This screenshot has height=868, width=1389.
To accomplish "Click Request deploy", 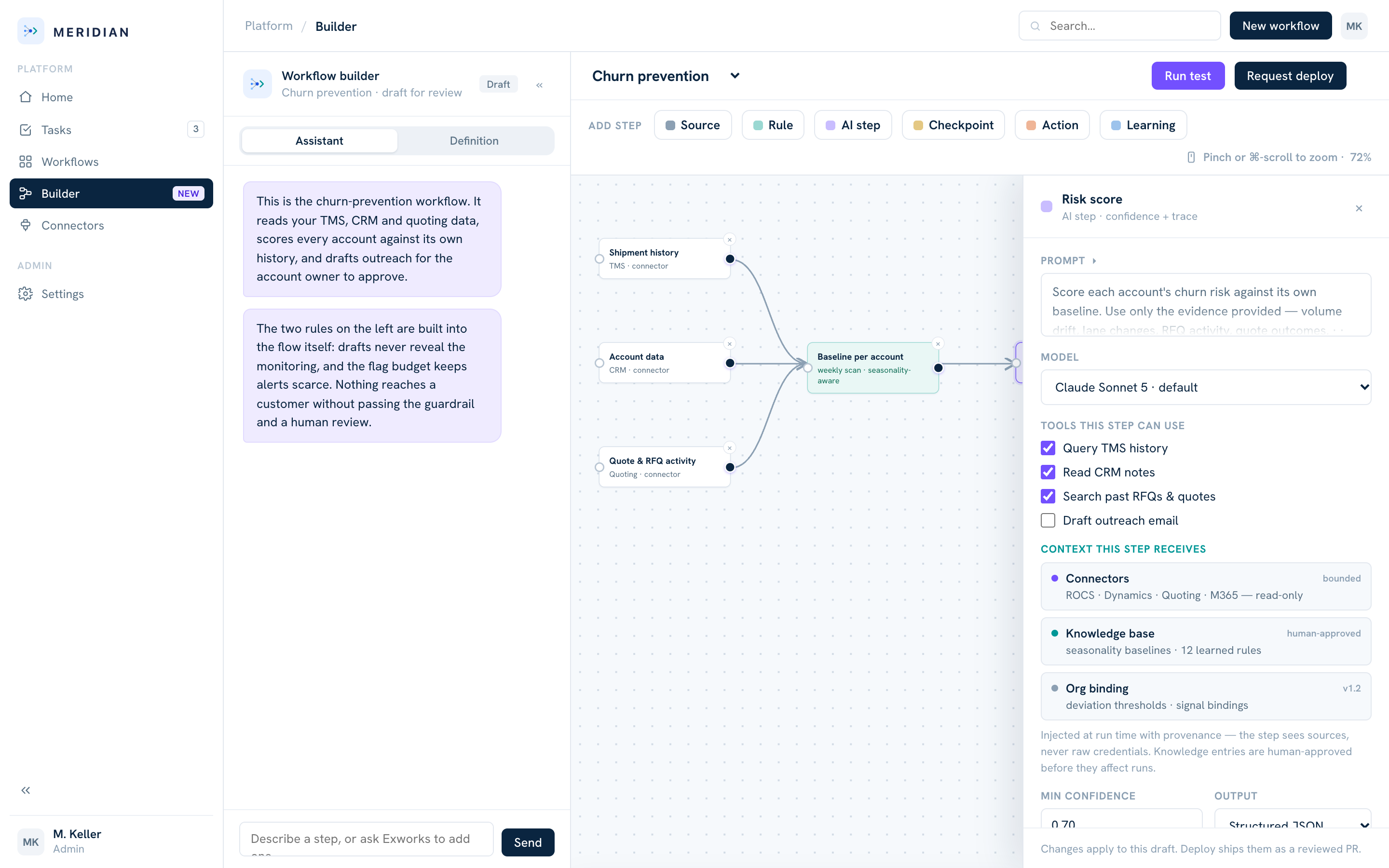I will (x=1290, y=76).
